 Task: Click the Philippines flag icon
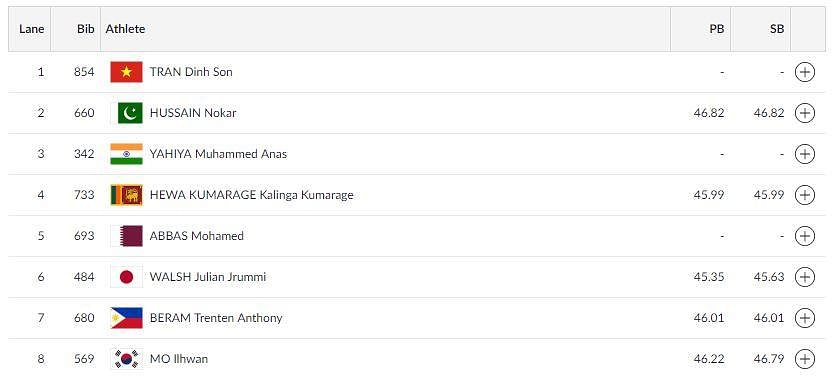127,318
